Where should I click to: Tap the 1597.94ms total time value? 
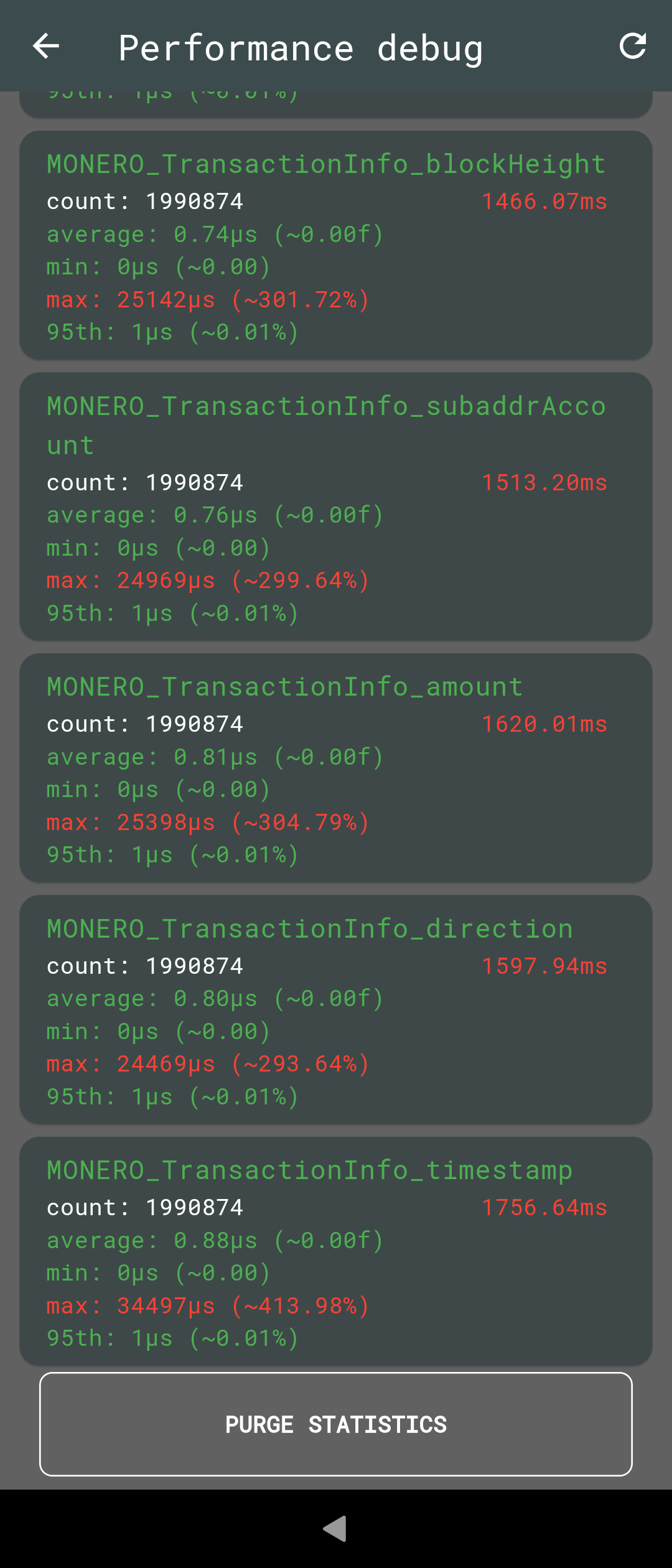tap(544, 966)
